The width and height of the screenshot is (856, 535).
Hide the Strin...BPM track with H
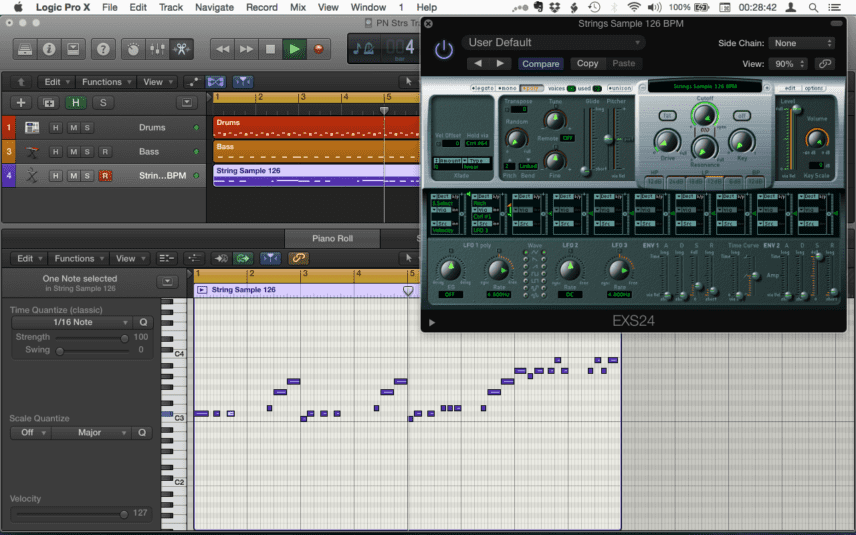[55, 175]
